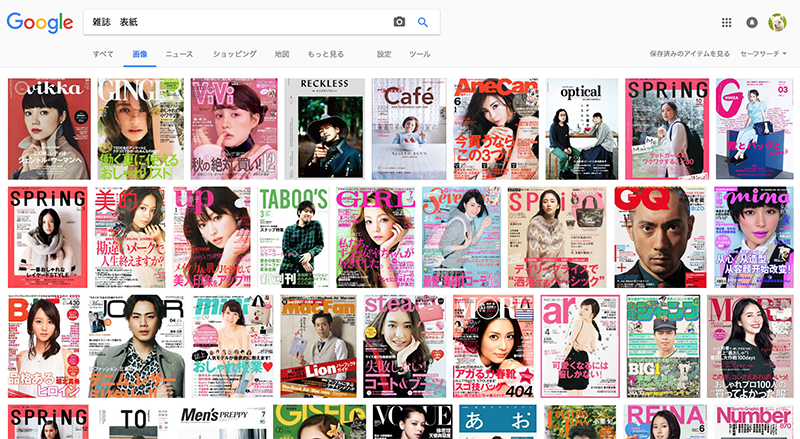This screenshot has height=439, width=800.
Task: Open the 美的 magazine cover thumbnail
Action: 130,237
